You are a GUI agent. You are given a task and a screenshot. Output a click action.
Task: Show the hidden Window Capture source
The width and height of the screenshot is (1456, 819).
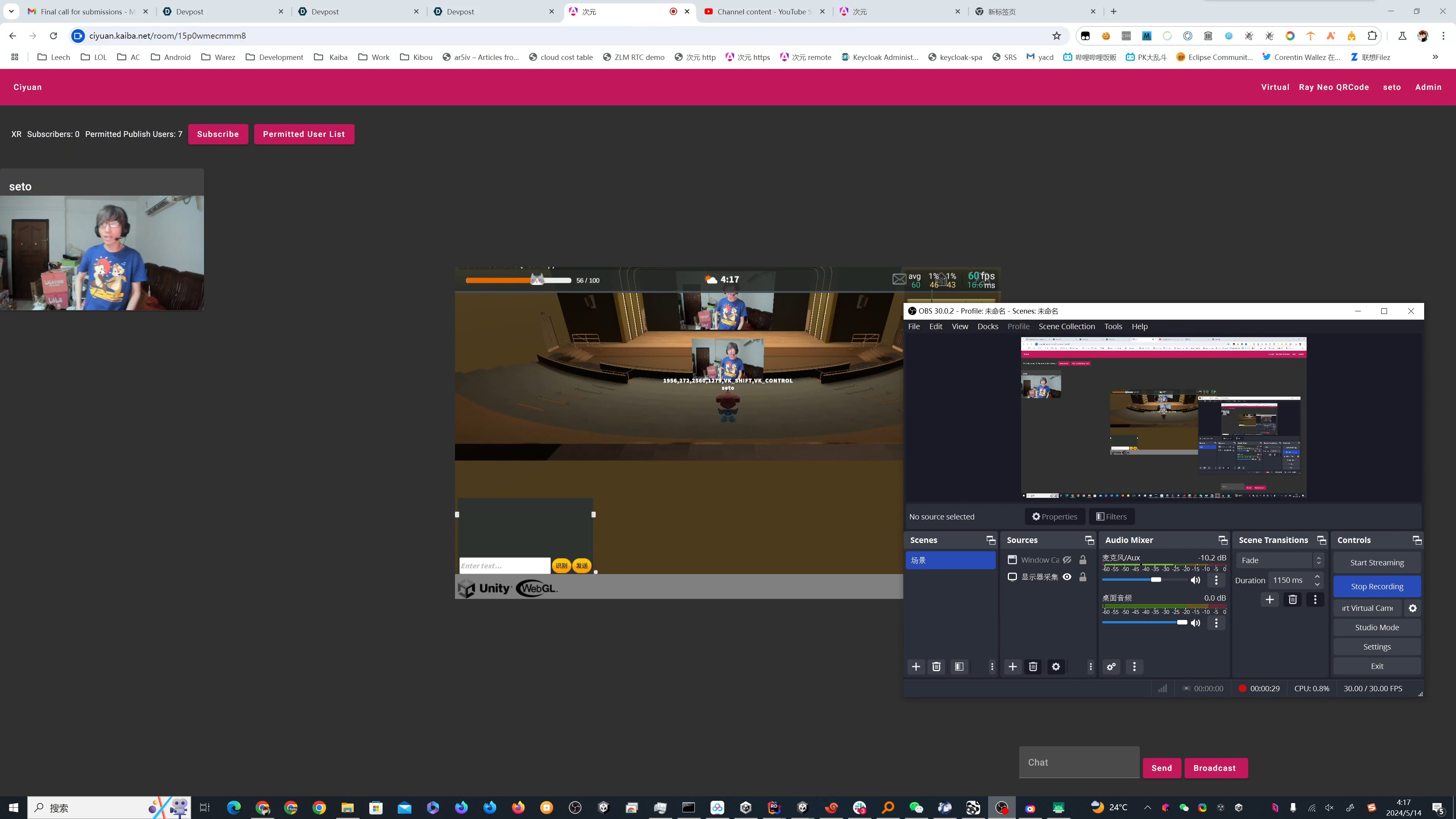pos(1067,560)
